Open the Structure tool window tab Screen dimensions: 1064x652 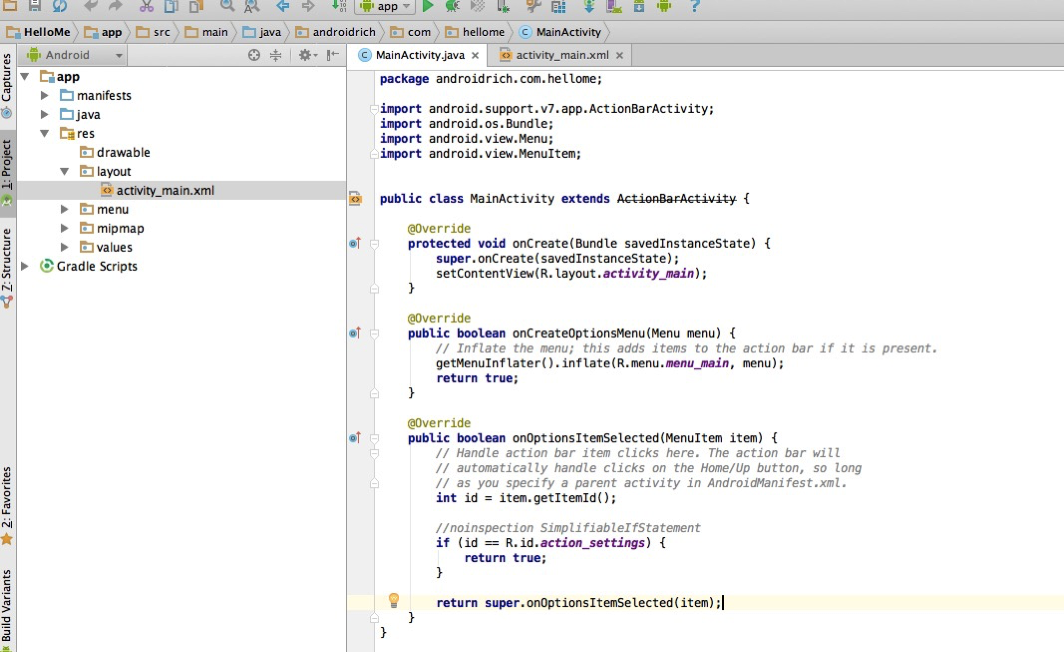(7, 262)
